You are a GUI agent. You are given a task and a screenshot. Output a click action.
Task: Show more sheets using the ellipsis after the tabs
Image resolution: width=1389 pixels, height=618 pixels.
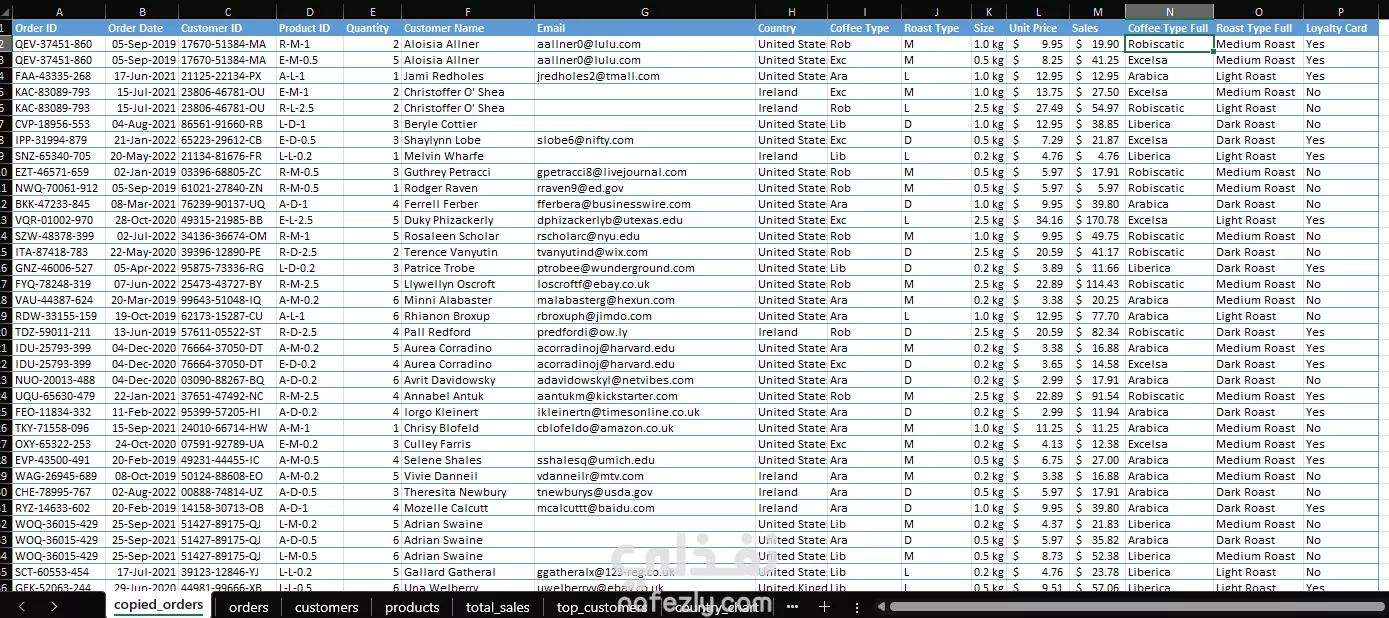[792, 606]
